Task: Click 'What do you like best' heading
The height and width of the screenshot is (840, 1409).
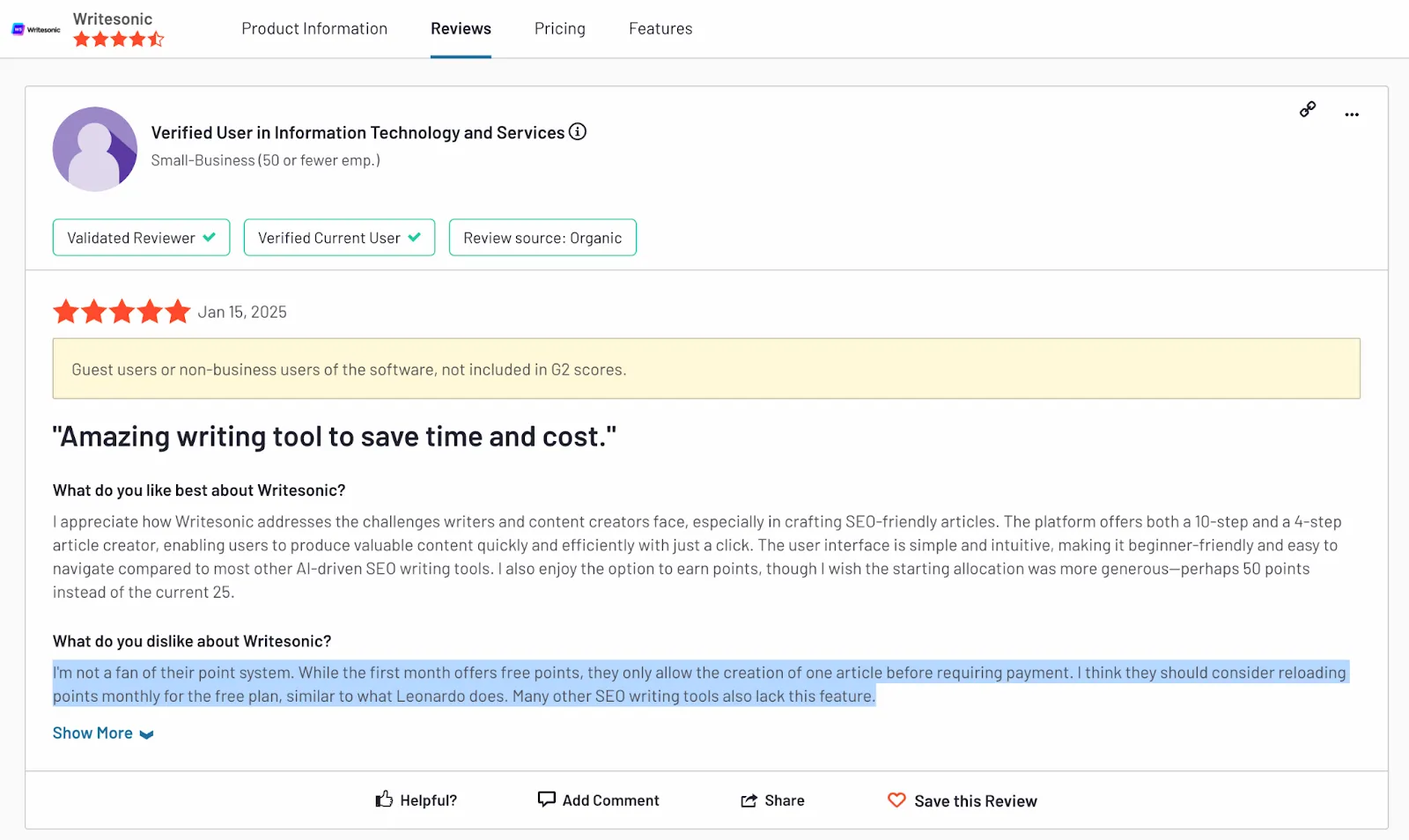Action: coord(199,490)
